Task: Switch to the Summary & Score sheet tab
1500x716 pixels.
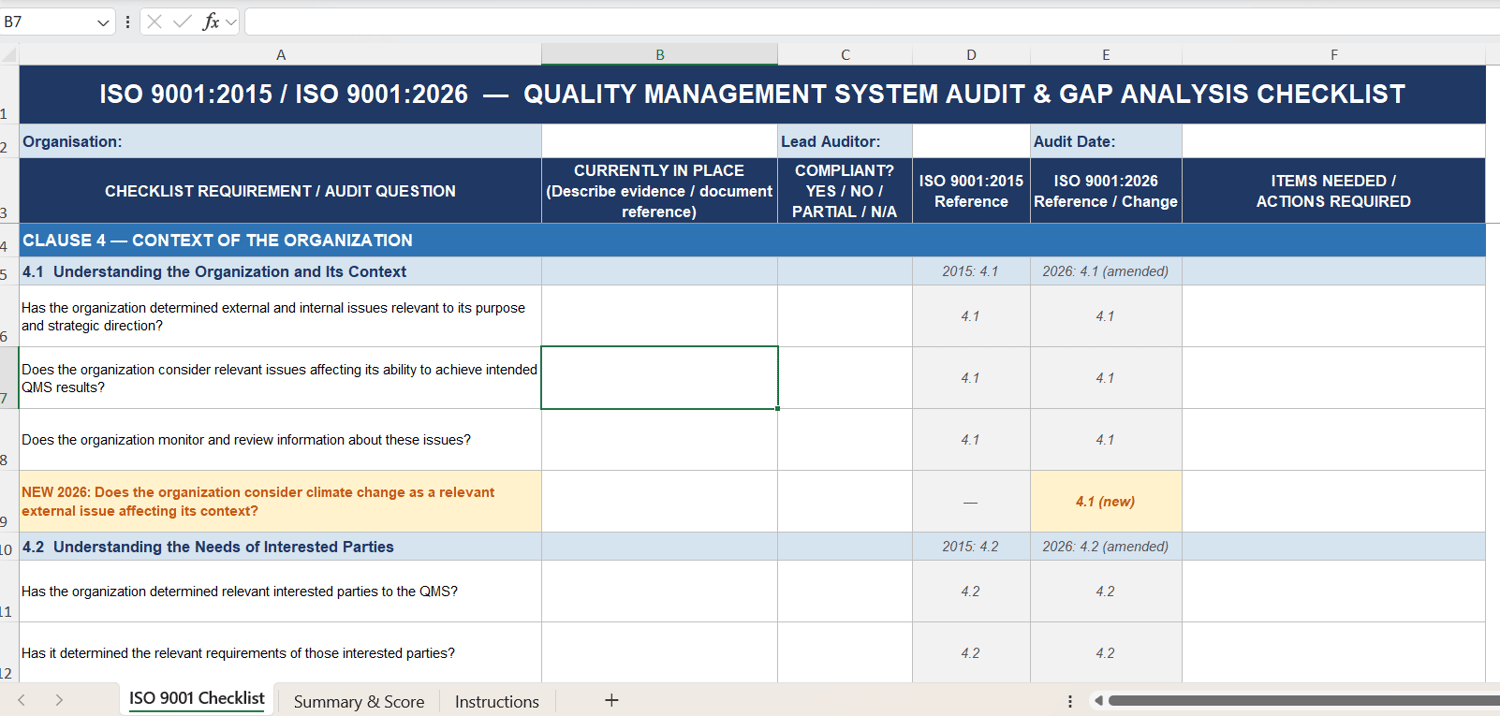Action: [x=359, y=701]
